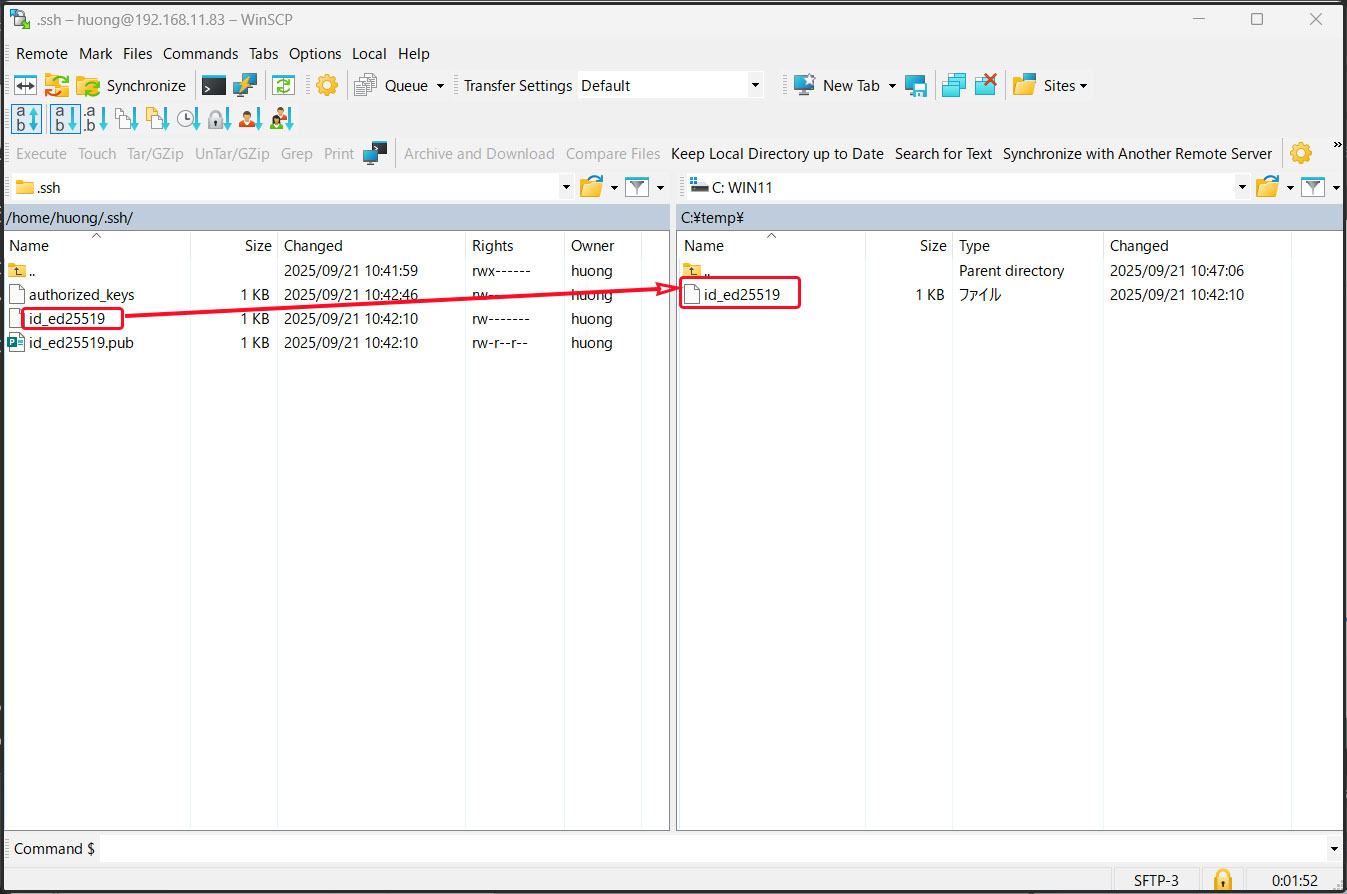Screen dimensions: 1347x894
Task: Click the Compare Directories icon
Action: pyautogui.click(x=25, y=86)
